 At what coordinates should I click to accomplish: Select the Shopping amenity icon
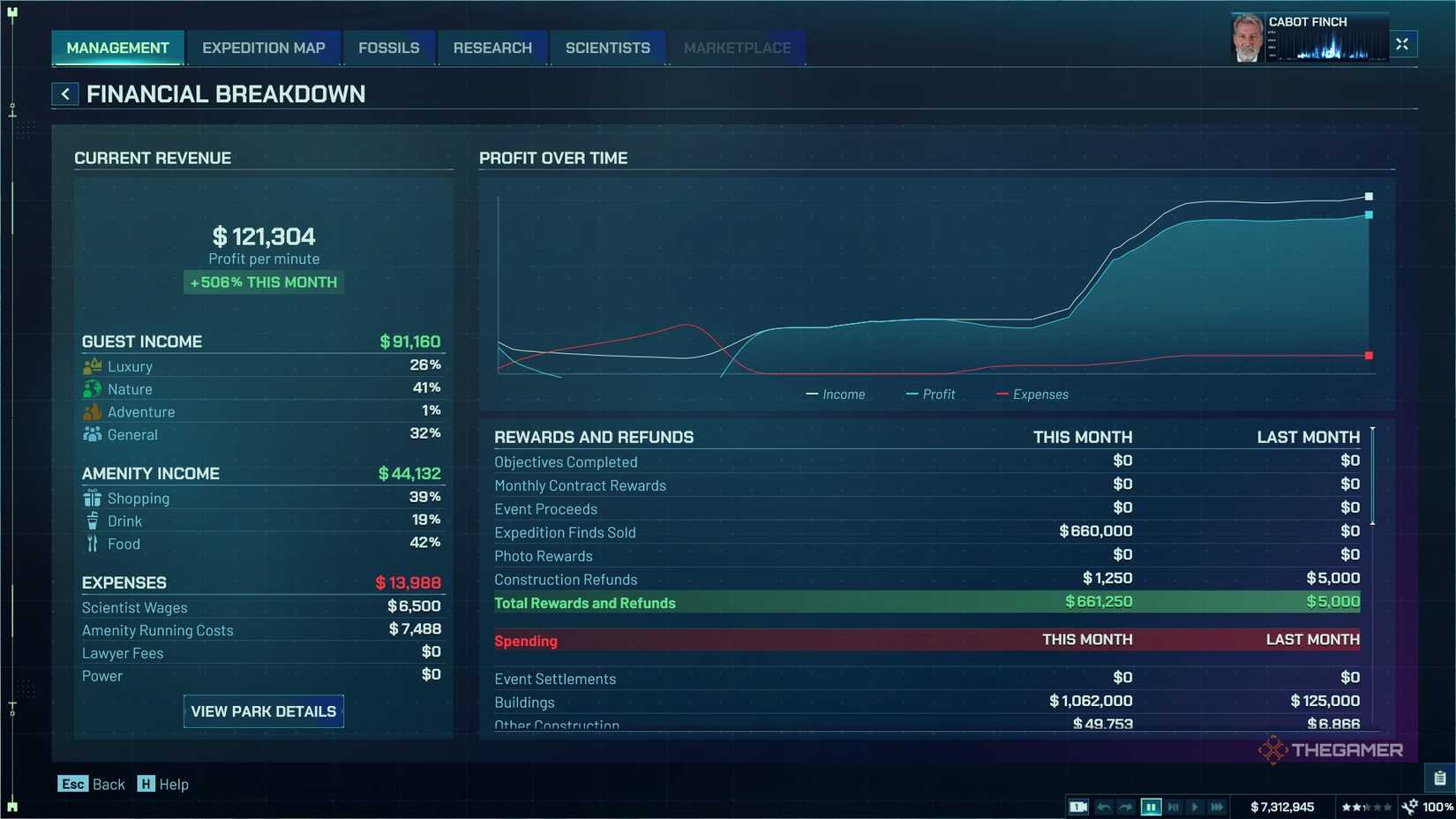92,497
